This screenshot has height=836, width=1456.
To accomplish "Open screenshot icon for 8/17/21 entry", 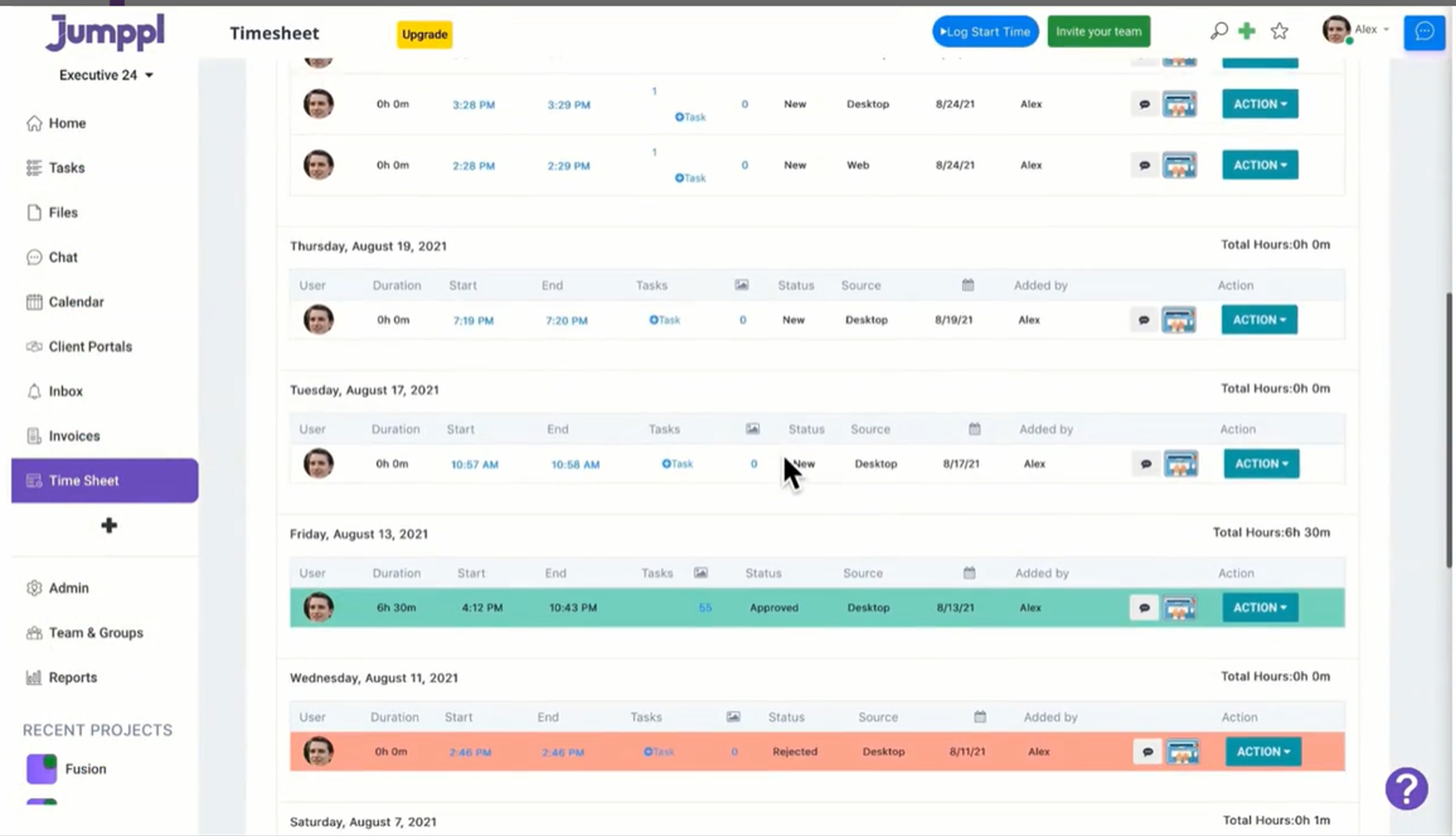I will [x=1181, y=463].
